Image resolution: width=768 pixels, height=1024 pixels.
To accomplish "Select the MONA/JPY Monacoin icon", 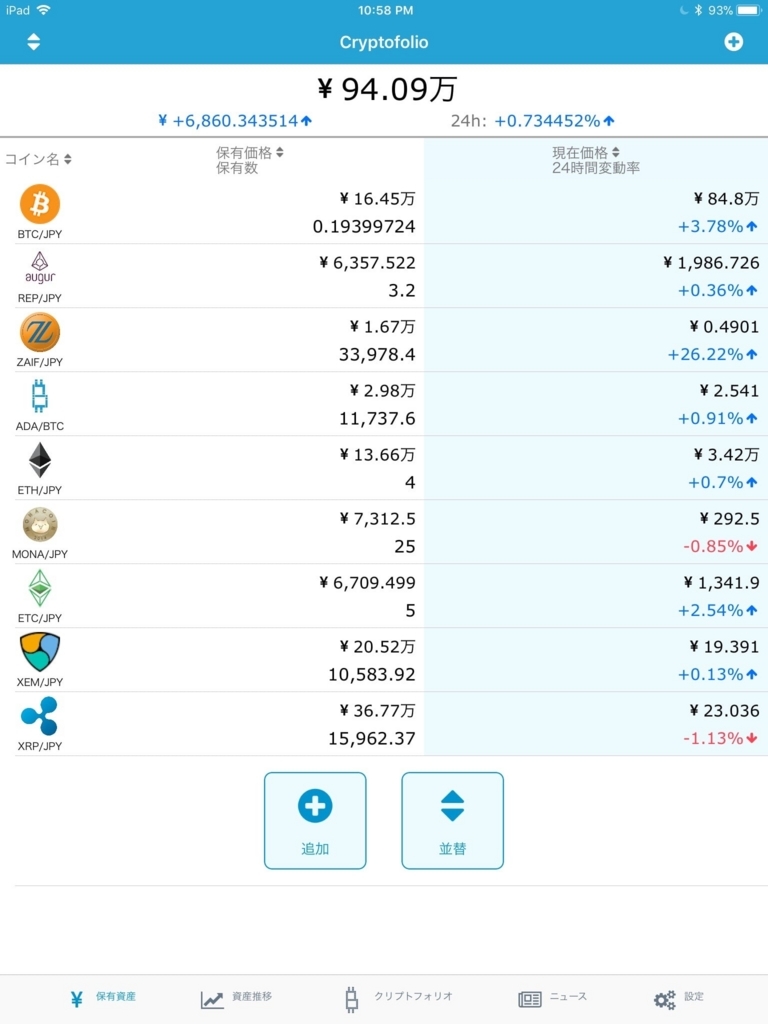I will [40, 524].
